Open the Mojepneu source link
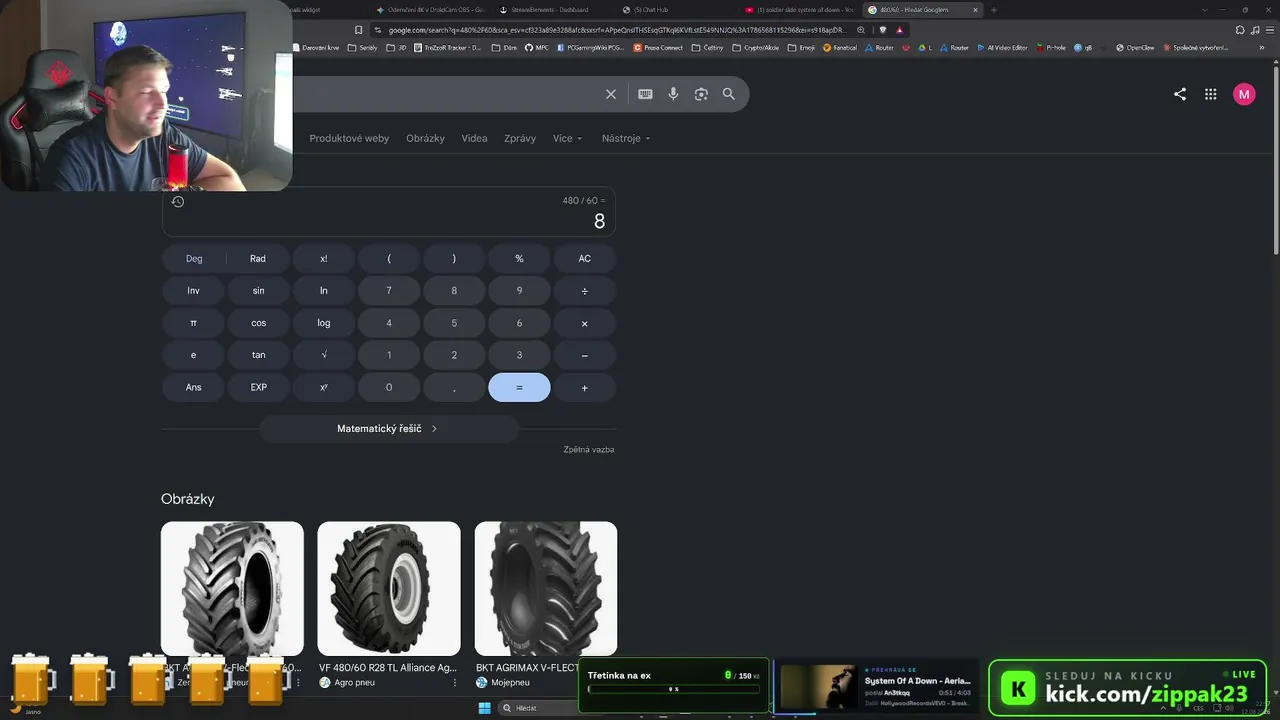Viewport: 1280px width, 720px height. (x=504, y=683)
